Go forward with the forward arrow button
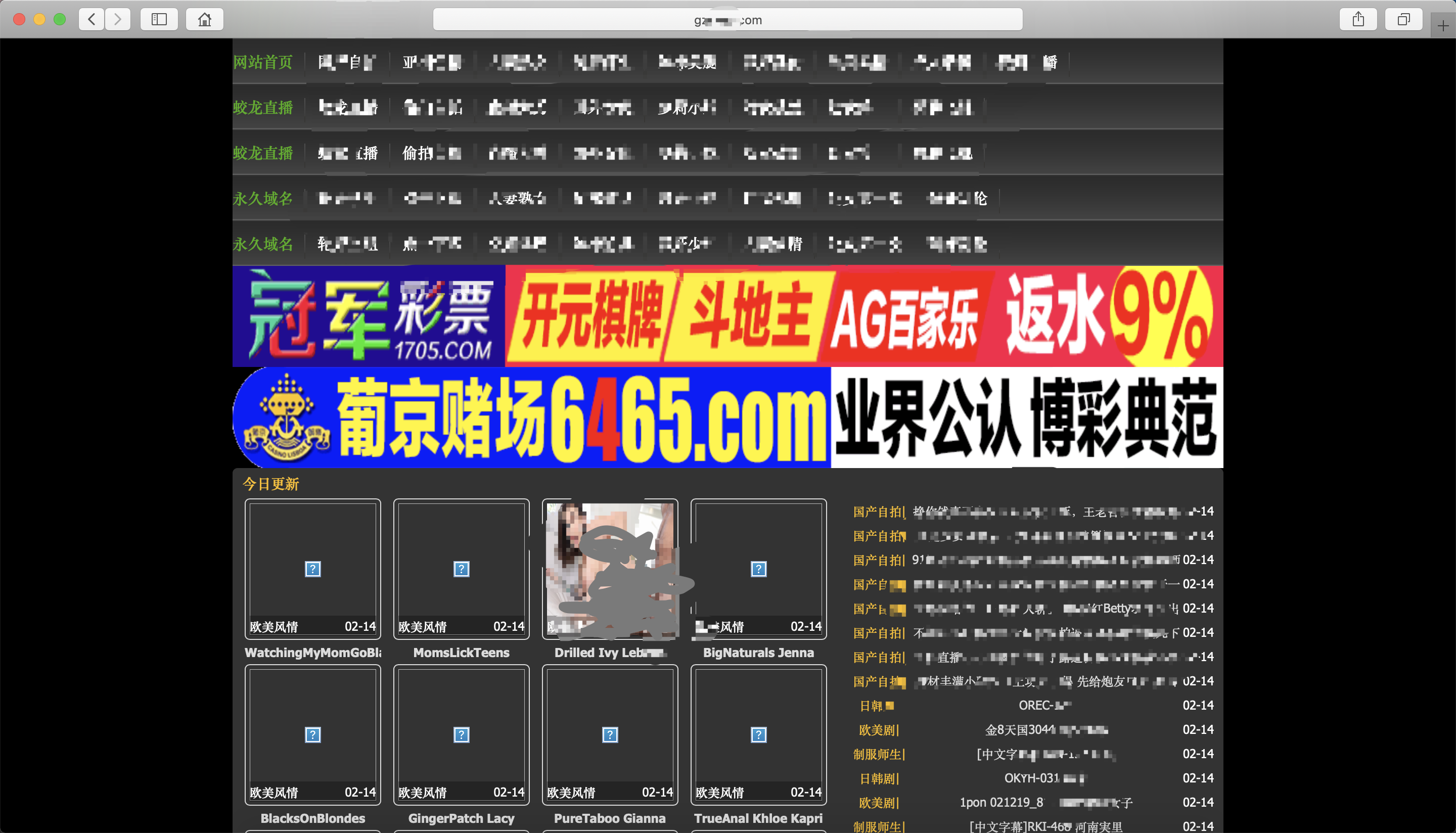 pos(118,19)
